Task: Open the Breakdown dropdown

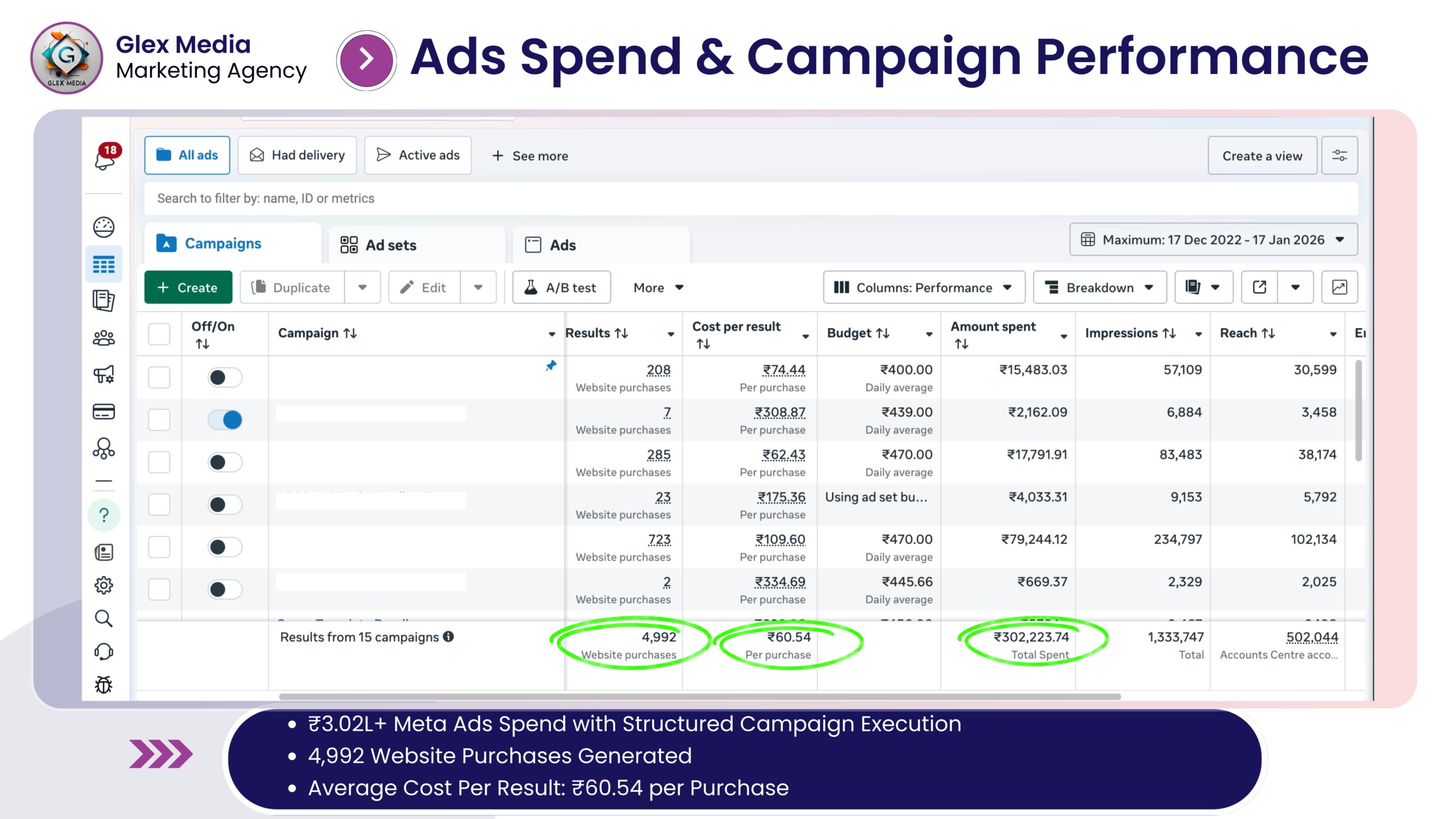Action: click(x=1099, y=287)
